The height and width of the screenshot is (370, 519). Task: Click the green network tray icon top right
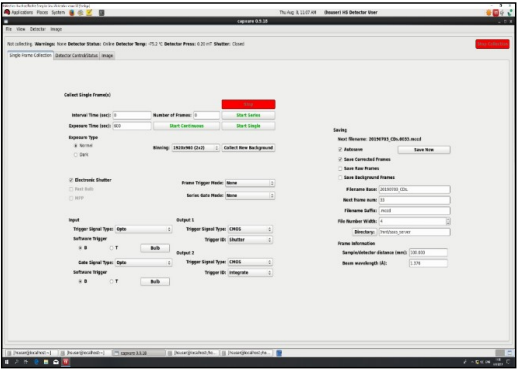click(510, 13)
